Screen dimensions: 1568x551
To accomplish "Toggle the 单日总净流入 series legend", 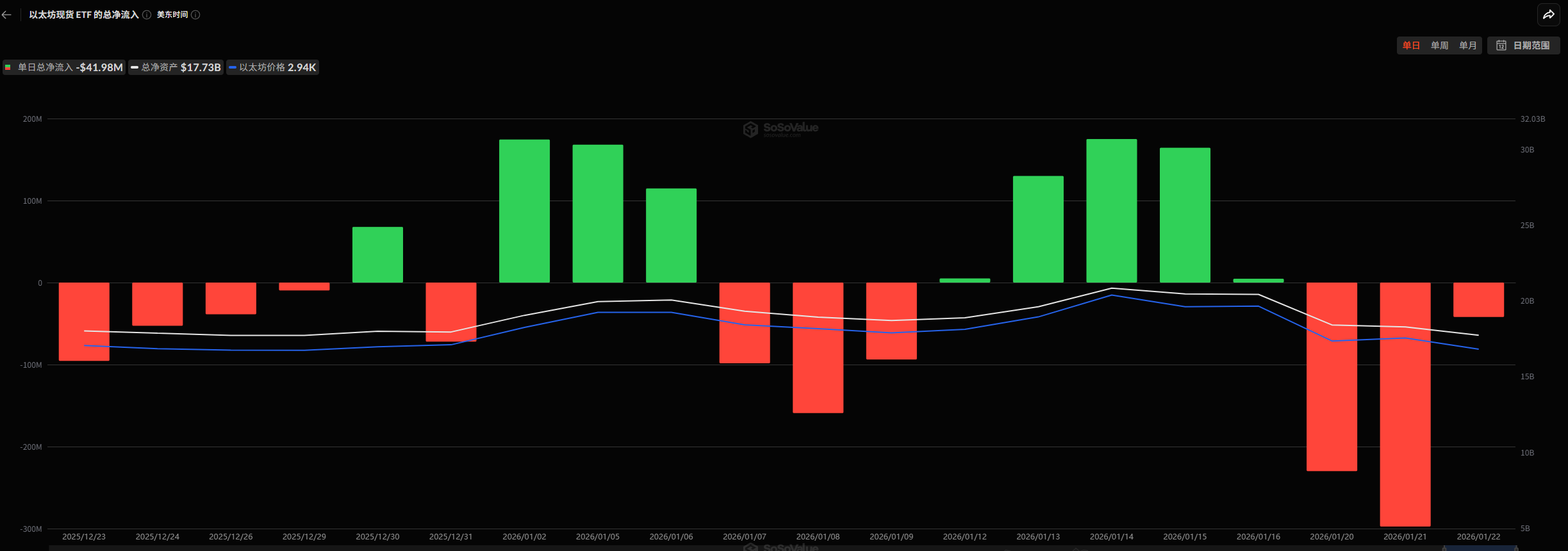I will (64, 67).
